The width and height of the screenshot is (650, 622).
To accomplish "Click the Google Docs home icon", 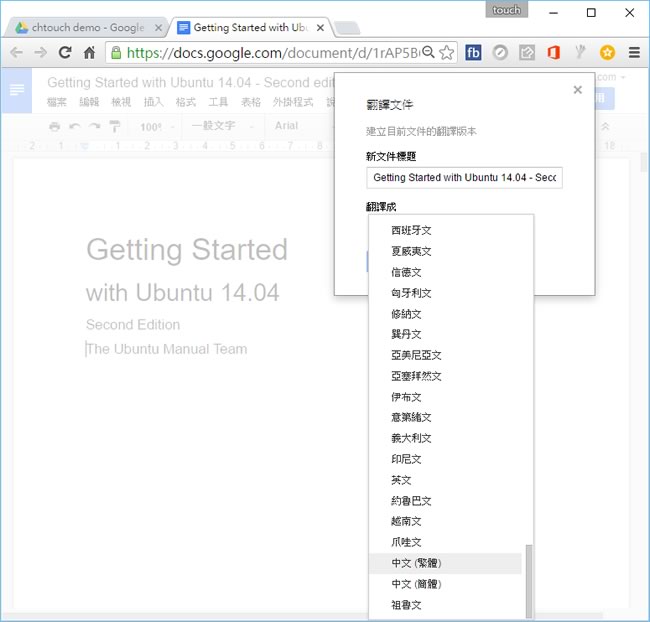I will (17, 91).
